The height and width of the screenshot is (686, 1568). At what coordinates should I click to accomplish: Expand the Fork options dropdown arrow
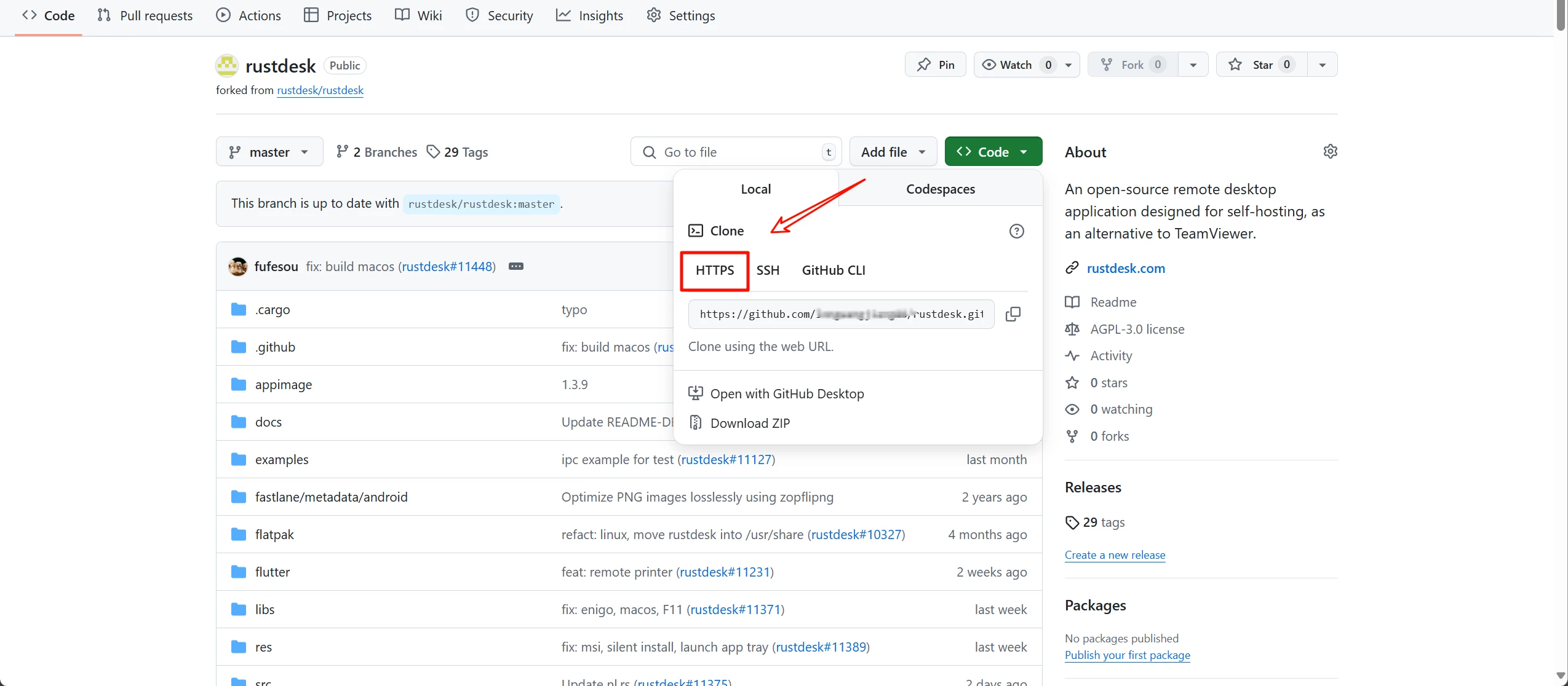[x=1193, y=65]
